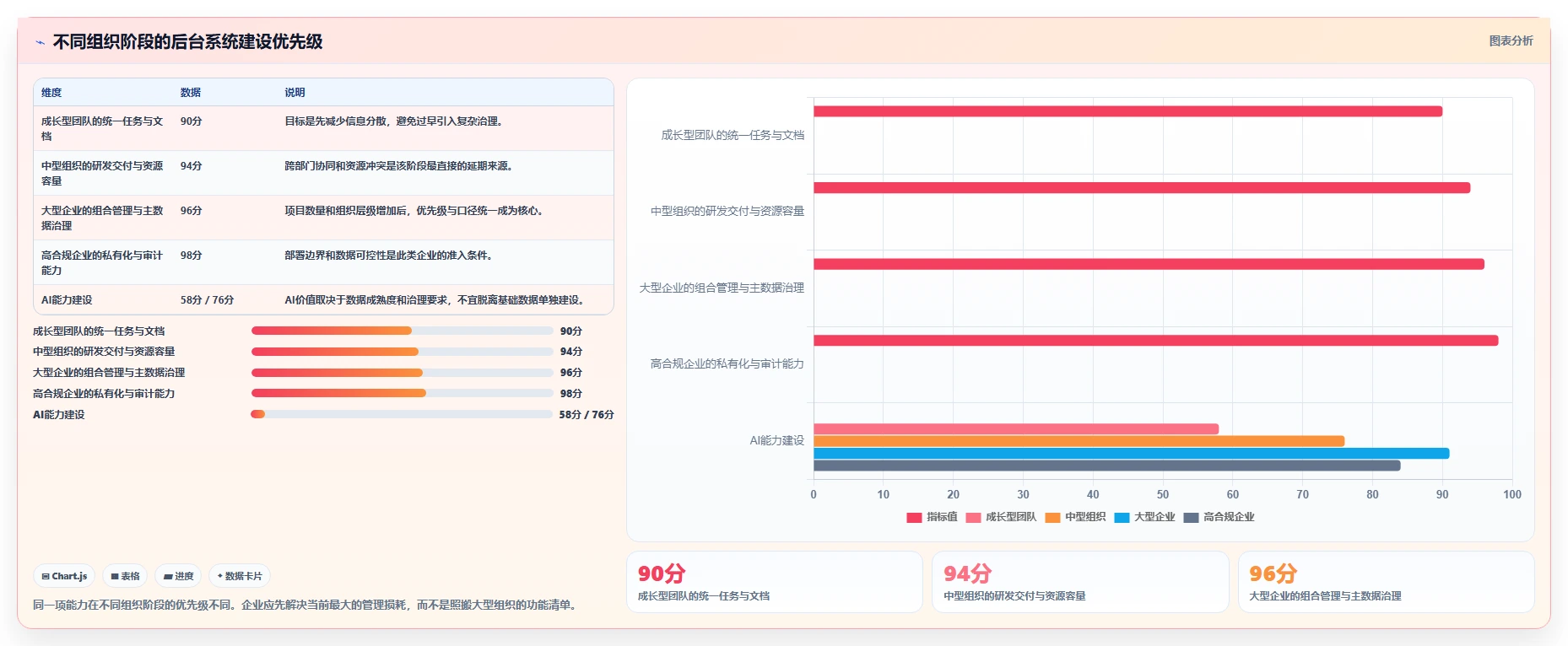Toggle the 成长型团队 legend entry
1568x646 pixels.
[x=1001, y=517]
